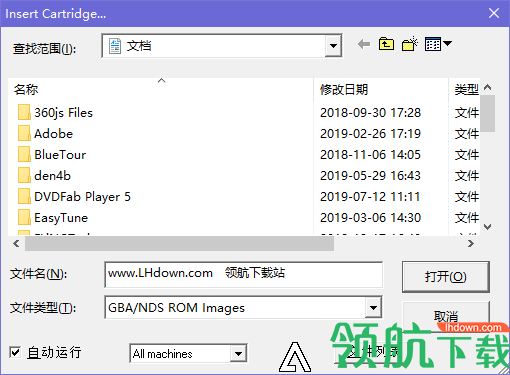Click the scroll down arrow of file list
This screenshot has width=510, height=375.
487,227
